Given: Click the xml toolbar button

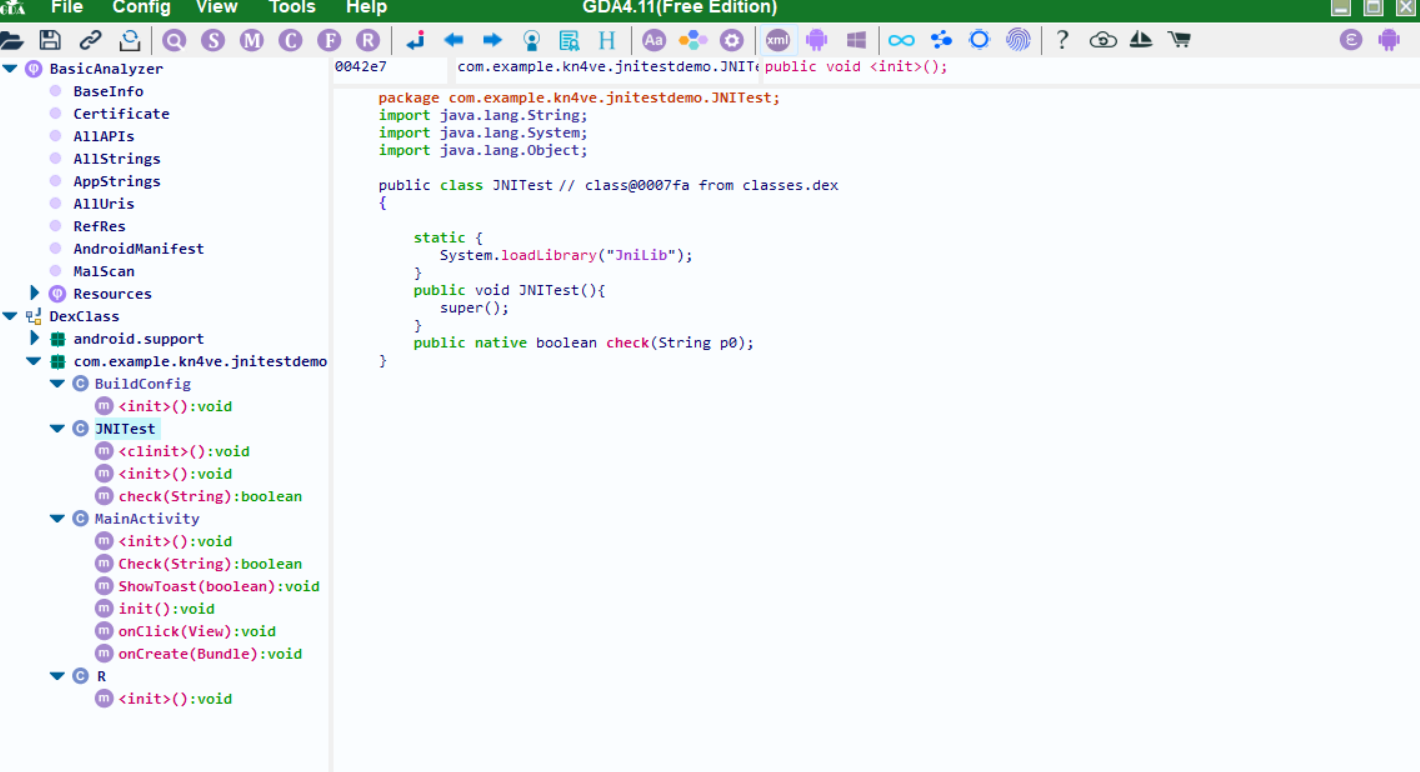Looking at the screenshot, I should 778,40.
